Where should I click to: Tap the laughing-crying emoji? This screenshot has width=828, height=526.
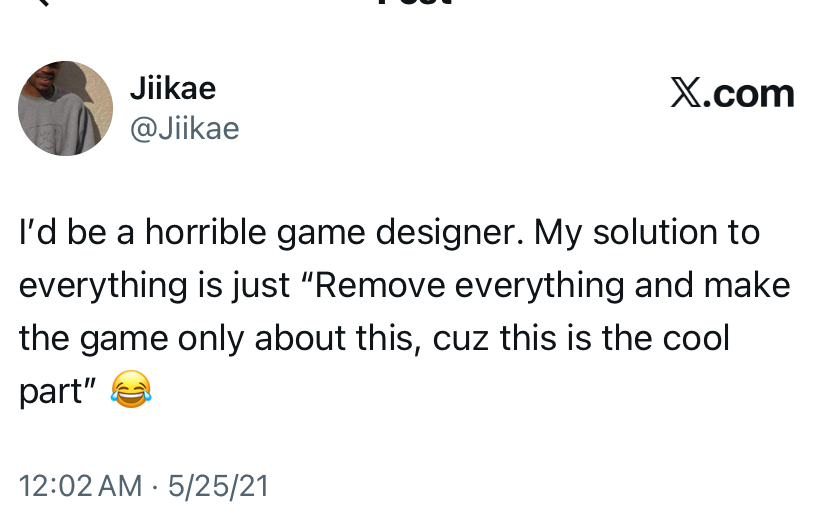(x=131, y=390)
